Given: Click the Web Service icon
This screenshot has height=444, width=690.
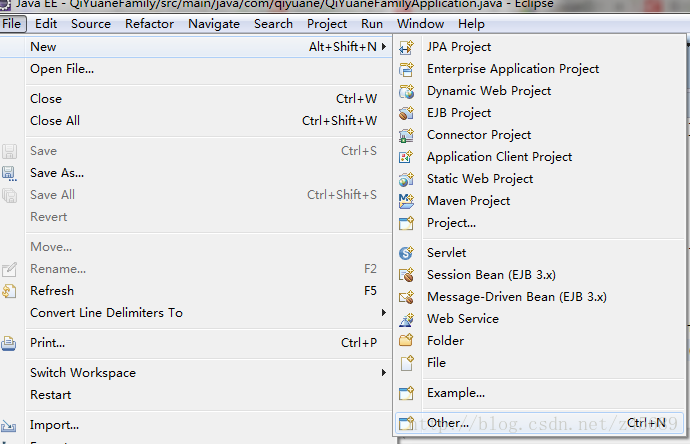Looking at the screenshot, I should (x=406, y=319).
